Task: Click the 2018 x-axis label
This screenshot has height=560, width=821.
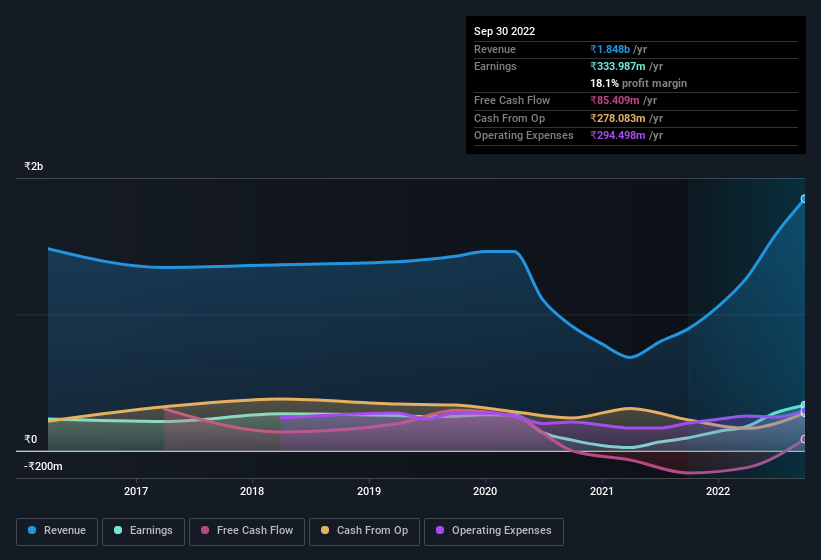Action: (x=252, y=491)
